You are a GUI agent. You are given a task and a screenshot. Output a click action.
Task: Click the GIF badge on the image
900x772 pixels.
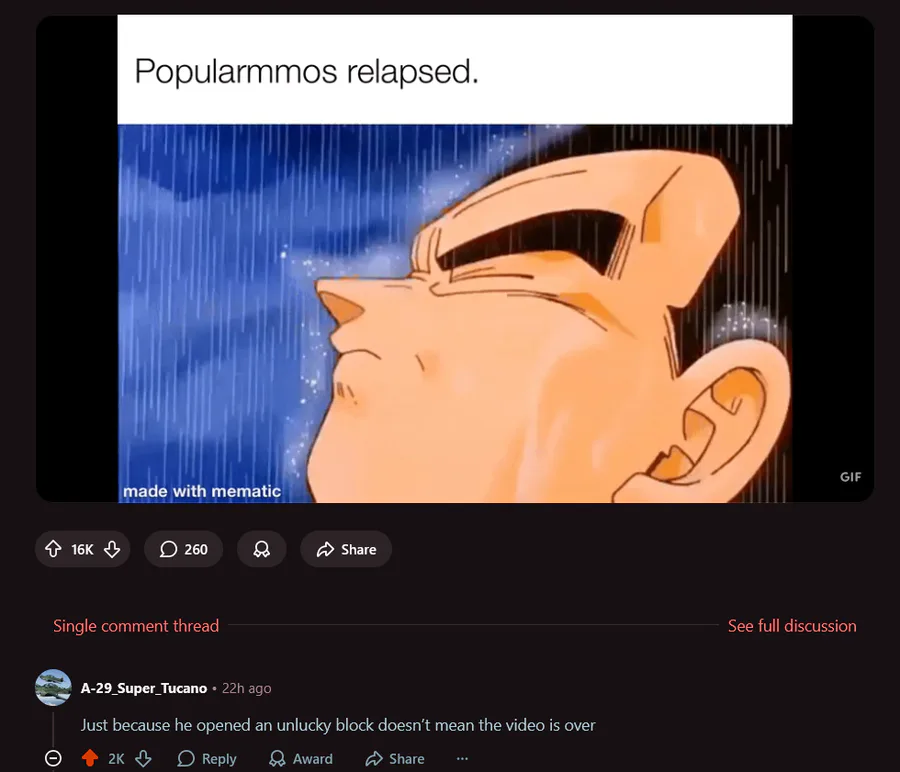[850, 477]
